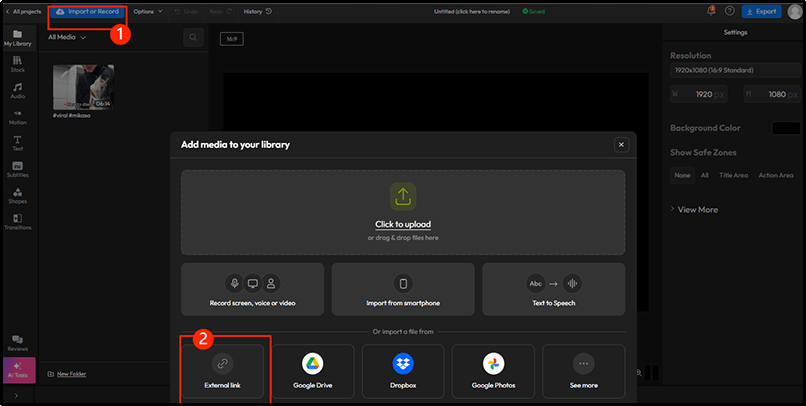Open the Resolution dropdown
The height and width of the screenshot is (406, 806).
tap(735, 70)
